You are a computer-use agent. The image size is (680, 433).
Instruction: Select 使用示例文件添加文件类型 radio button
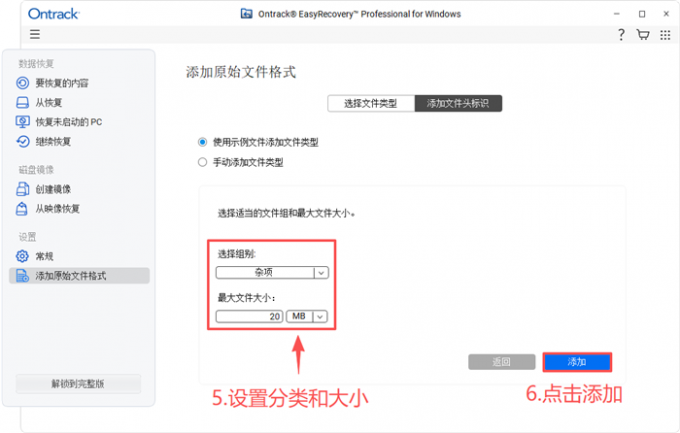tap(202, 142)
